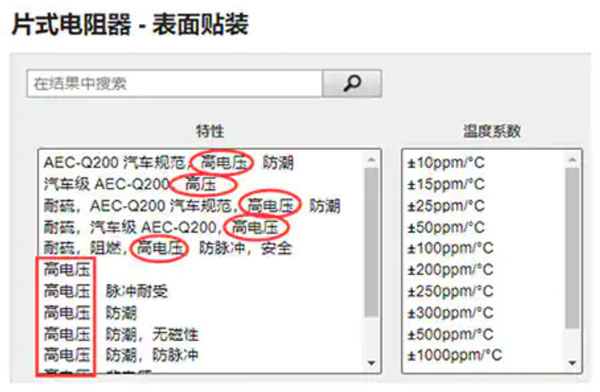Choose ±50ppm/°C temperature coefficient

[x=446, y=227]
